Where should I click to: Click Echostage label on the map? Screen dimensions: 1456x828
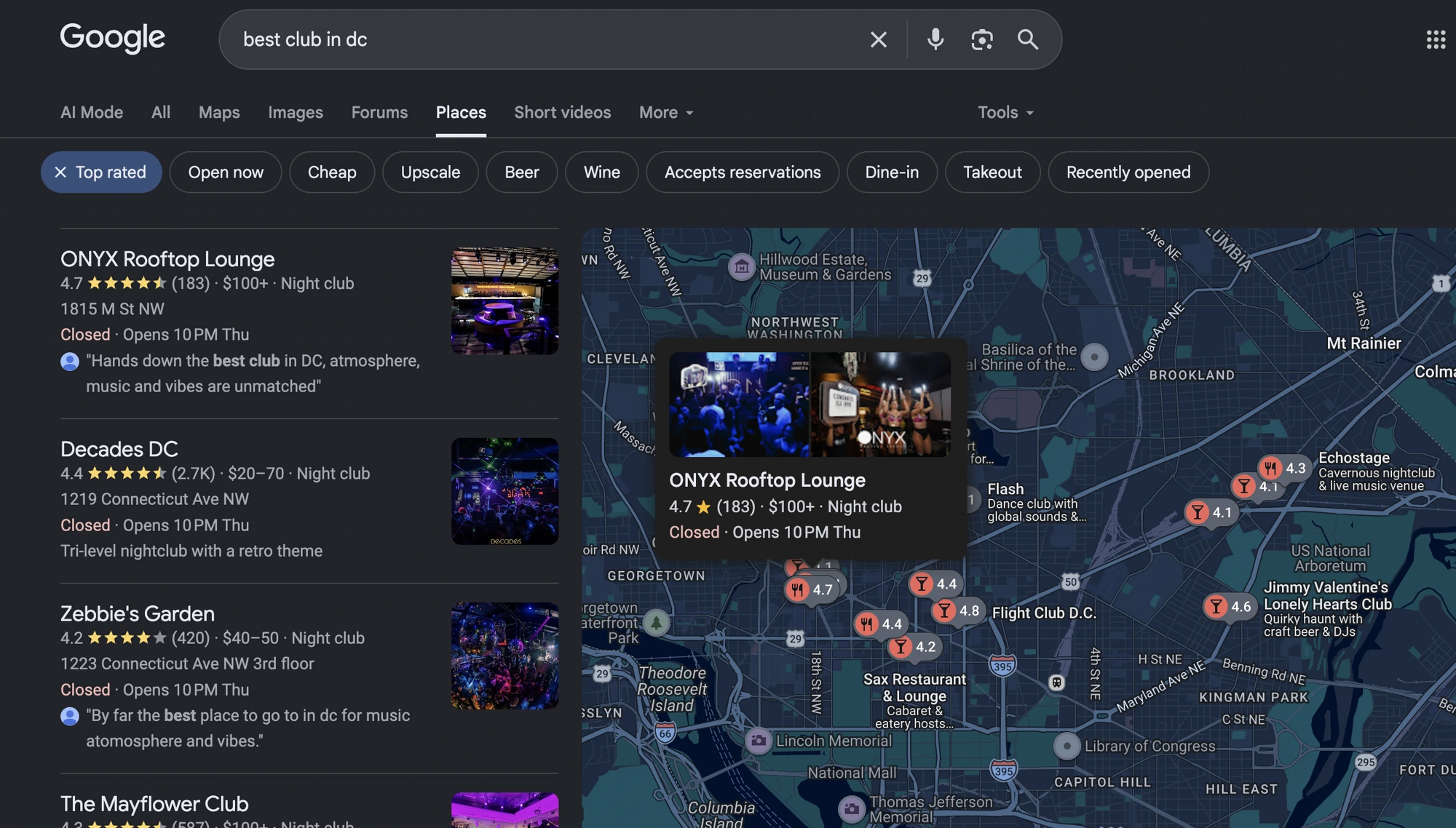[x=1354, y=458]
